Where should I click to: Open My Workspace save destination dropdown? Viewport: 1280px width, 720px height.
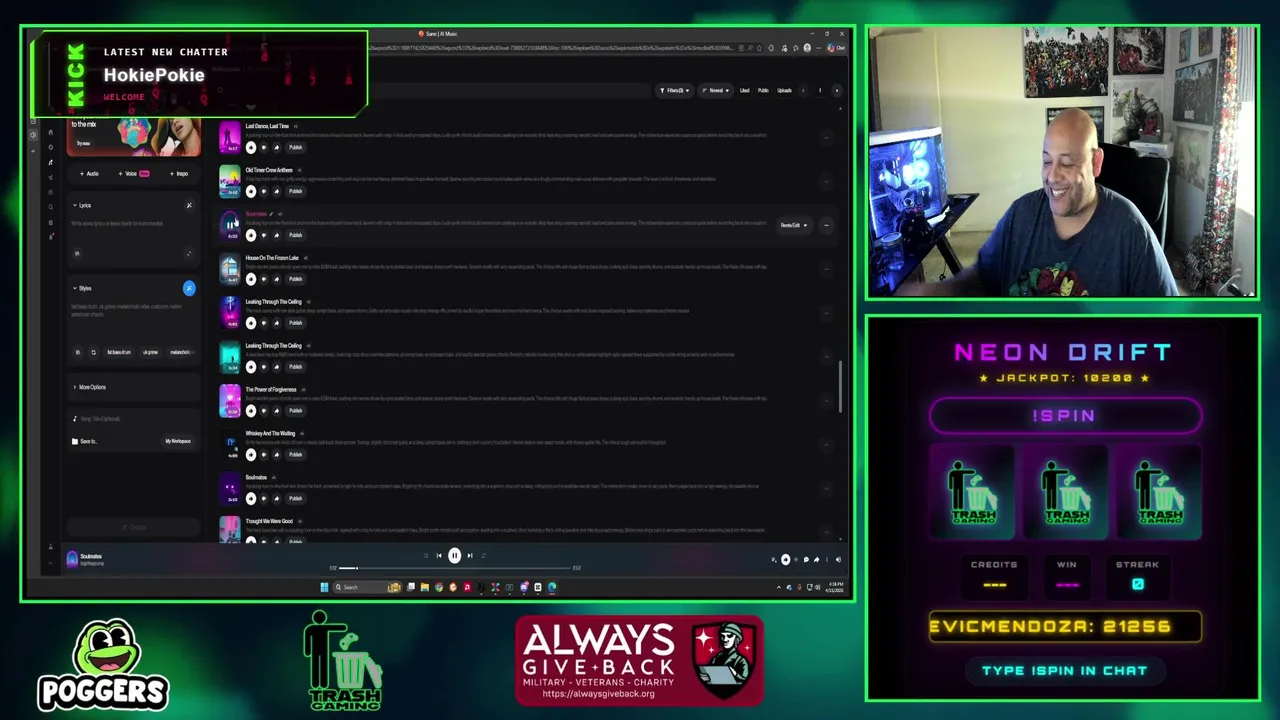coord(178,441)
